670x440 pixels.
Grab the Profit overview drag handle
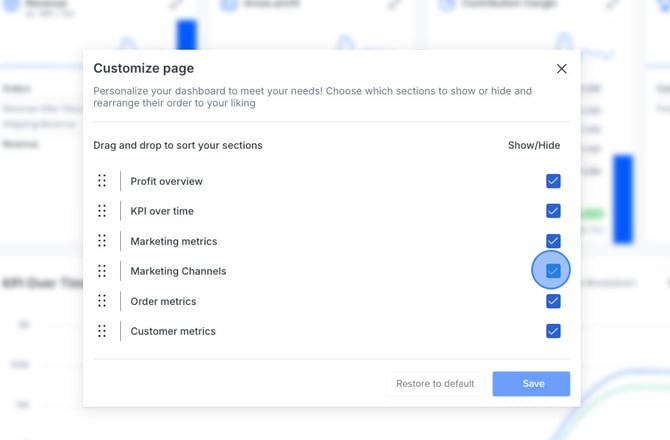point(102,181)
